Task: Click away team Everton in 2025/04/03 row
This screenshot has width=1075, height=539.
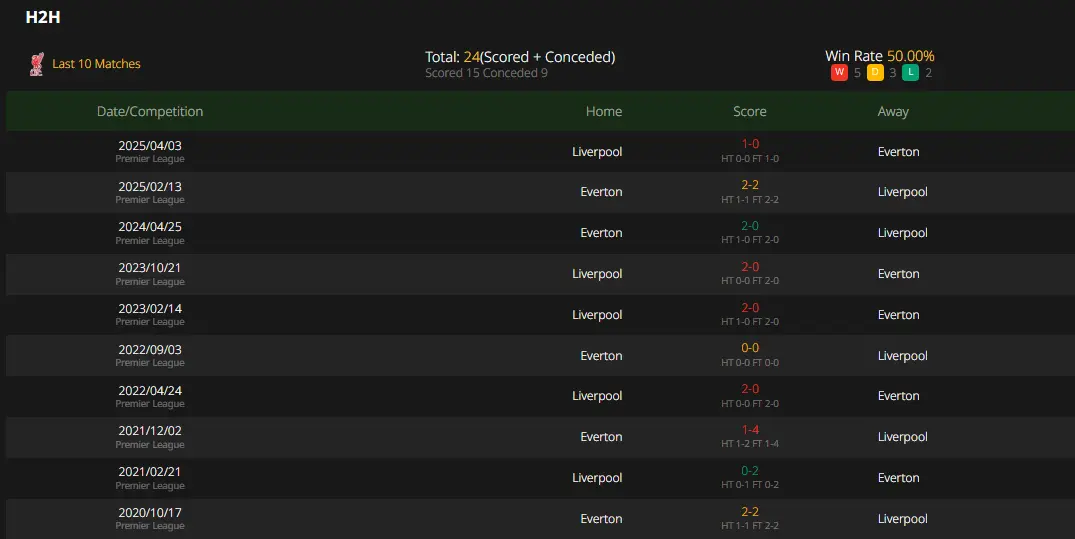Action: coord(898,152)
